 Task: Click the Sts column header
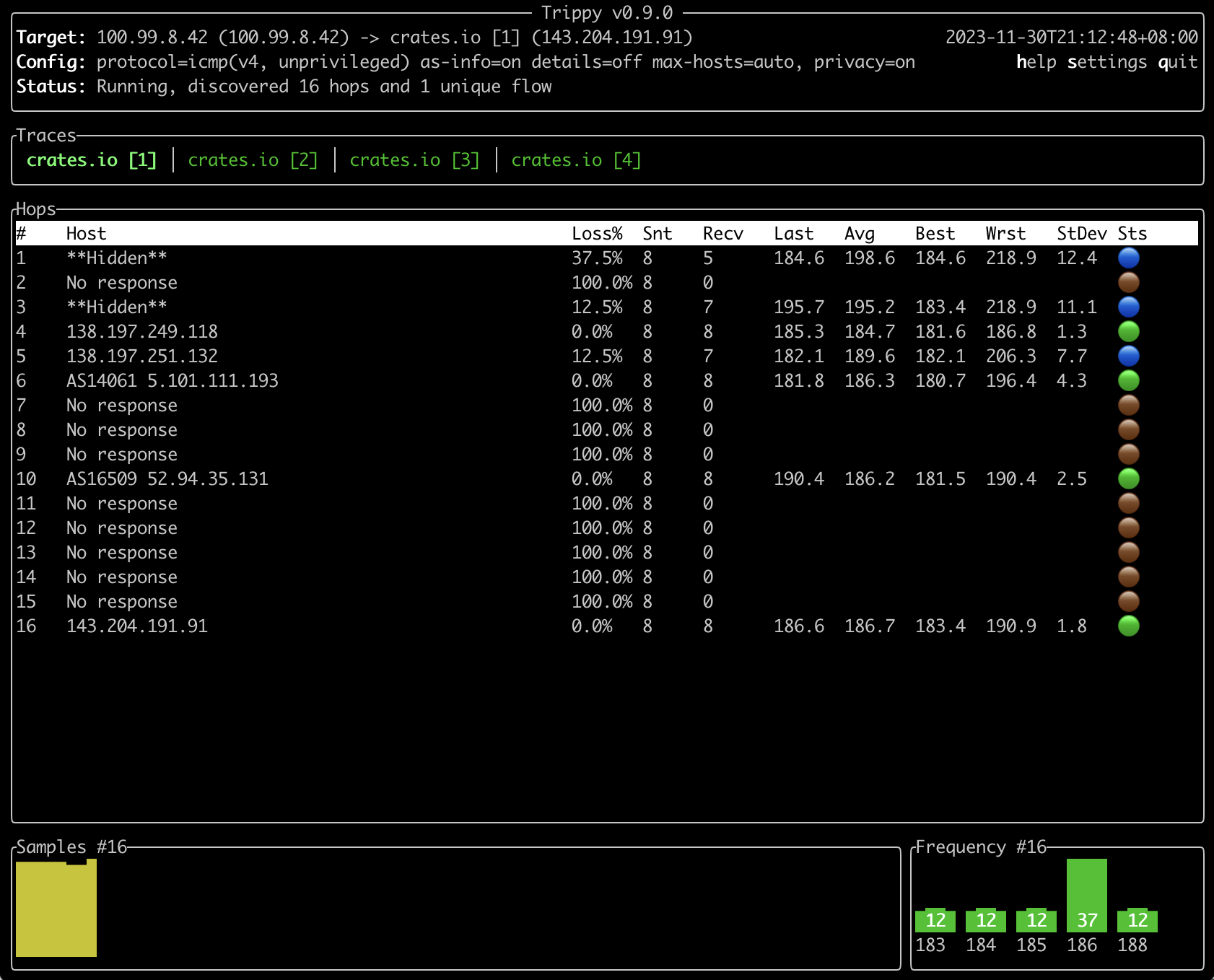tap(1132, 234)
